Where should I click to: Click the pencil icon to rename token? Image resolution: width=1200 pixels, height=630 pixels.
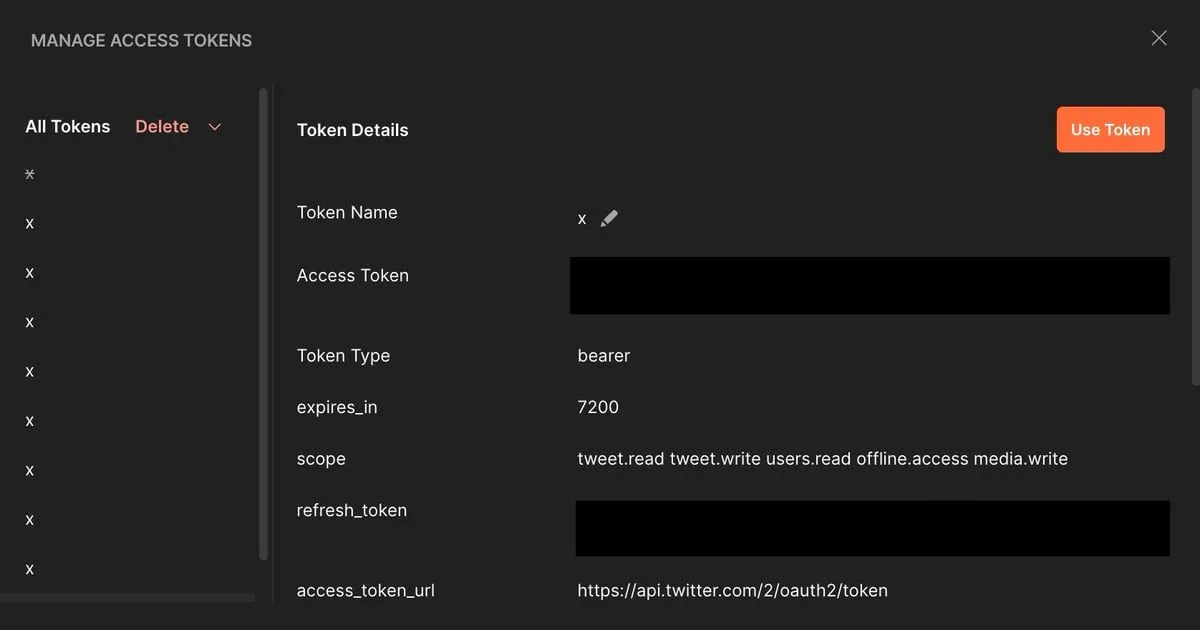609,218
